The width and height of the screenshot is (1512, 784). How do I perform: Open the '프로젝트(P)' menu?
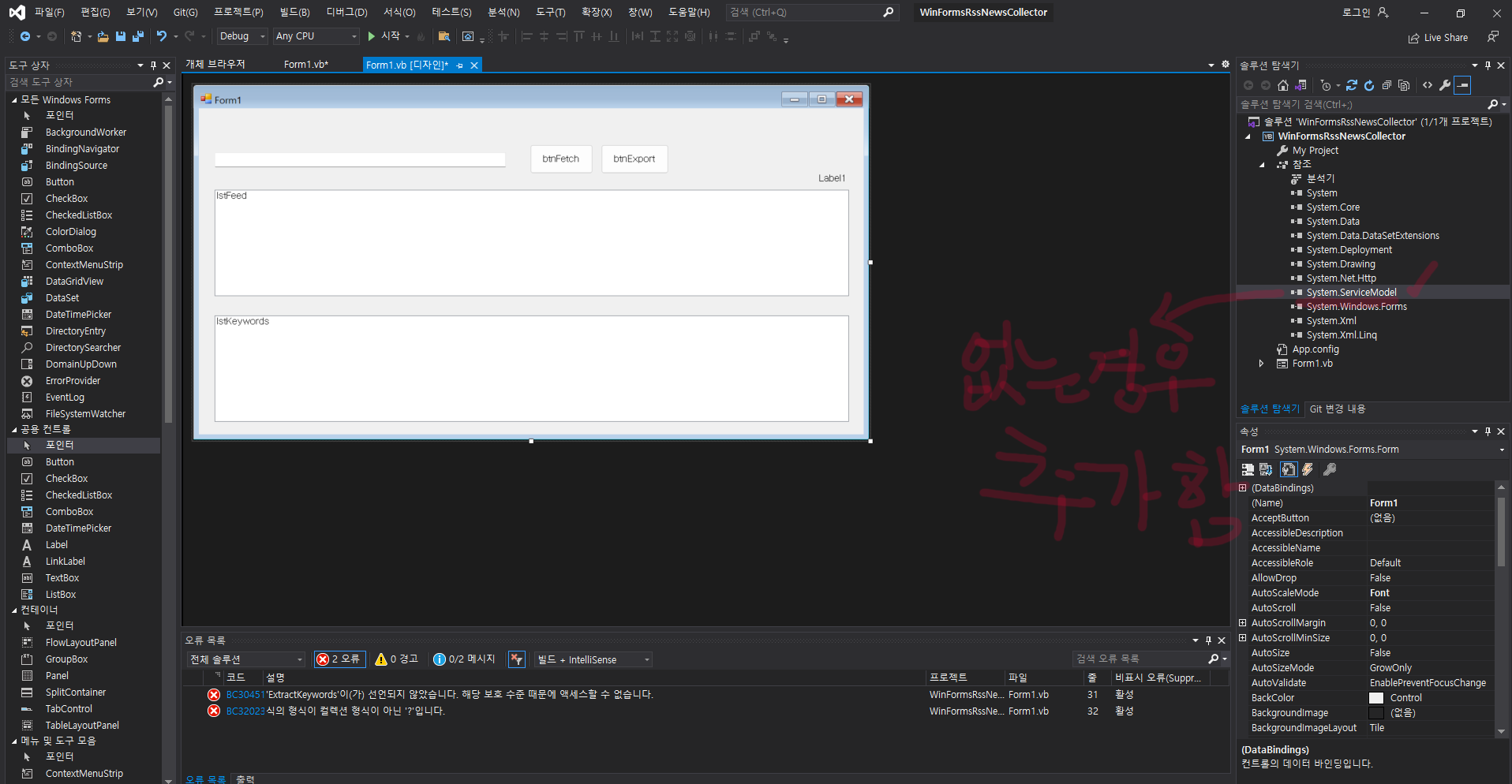click(x=238, y=13)
